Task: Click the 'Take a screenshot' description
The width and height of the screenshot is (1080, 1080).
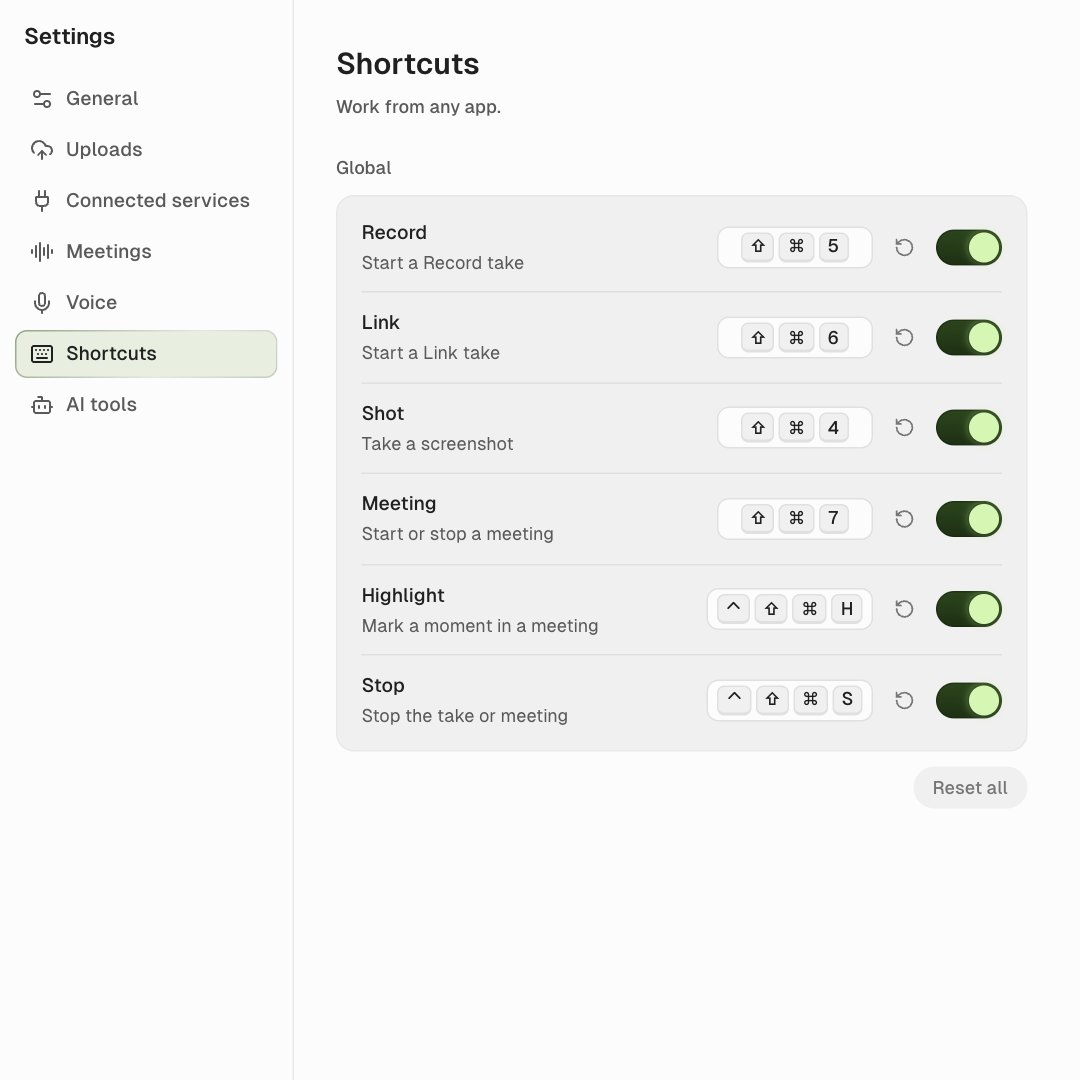Action: point(437,444)
